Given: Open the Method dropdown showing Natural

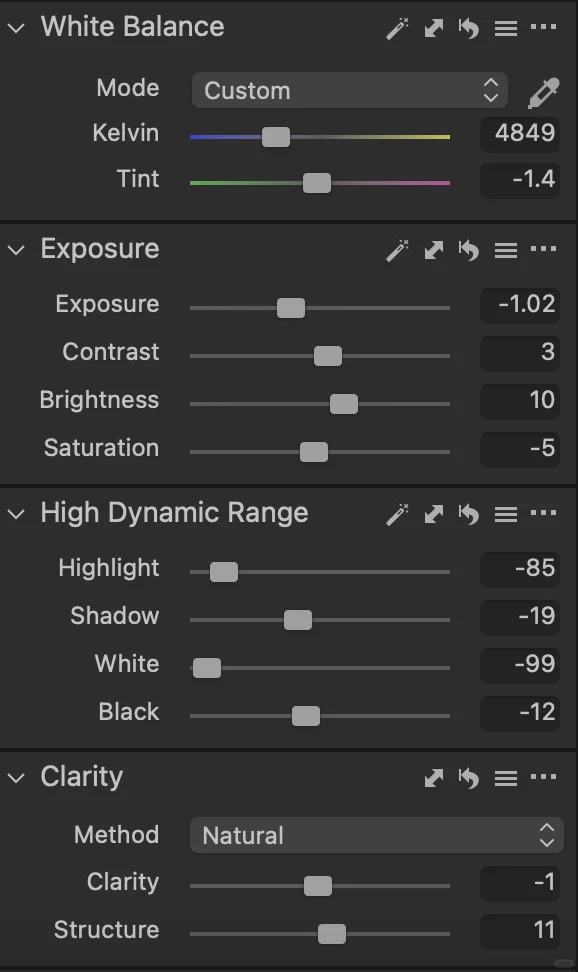Looking at the screenshot, I should point(376,835).
